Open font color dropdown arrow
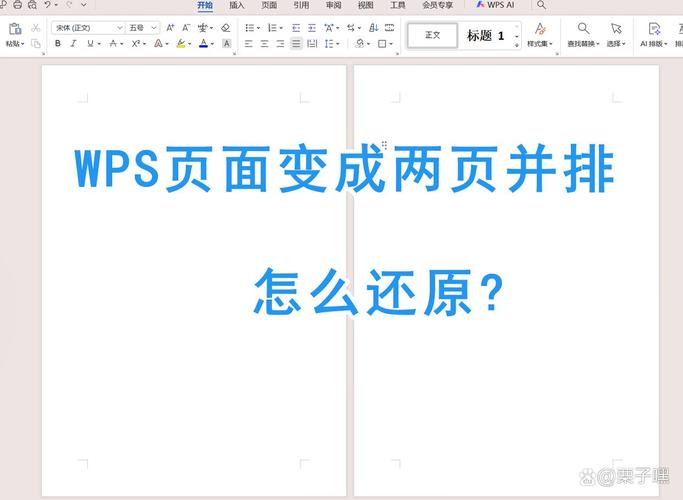 click(x=212, y=44)
